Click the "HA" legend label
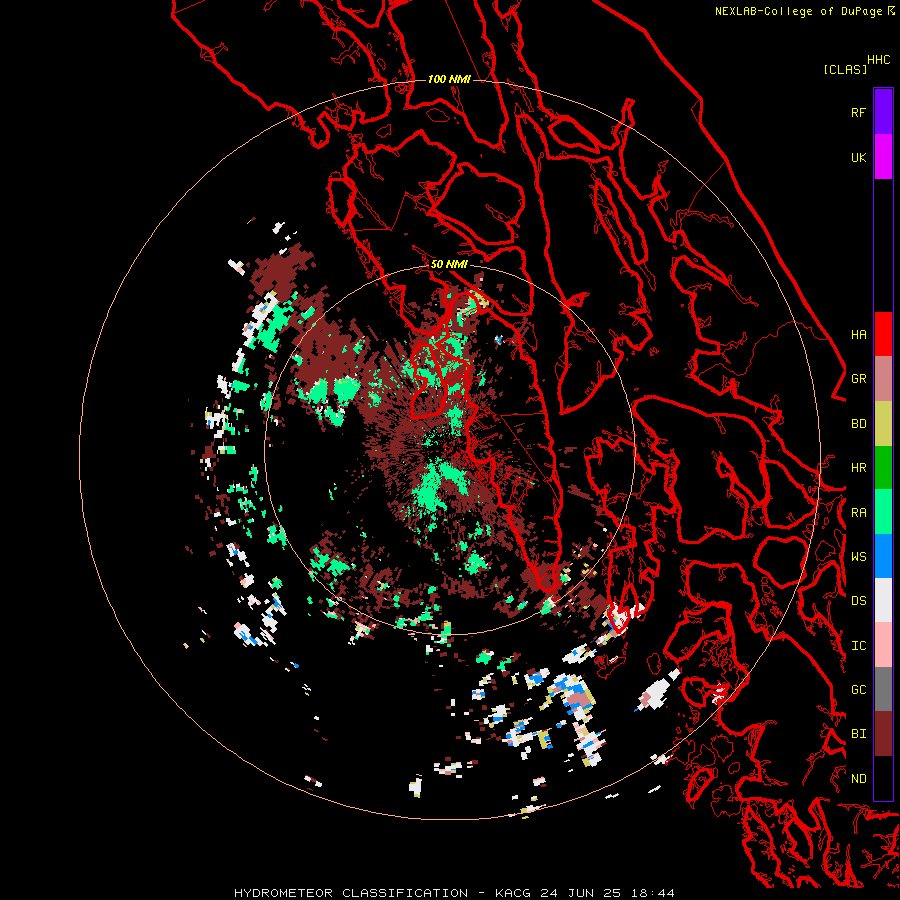The width and height of the screenshot is (900, 900). (858, 335)
